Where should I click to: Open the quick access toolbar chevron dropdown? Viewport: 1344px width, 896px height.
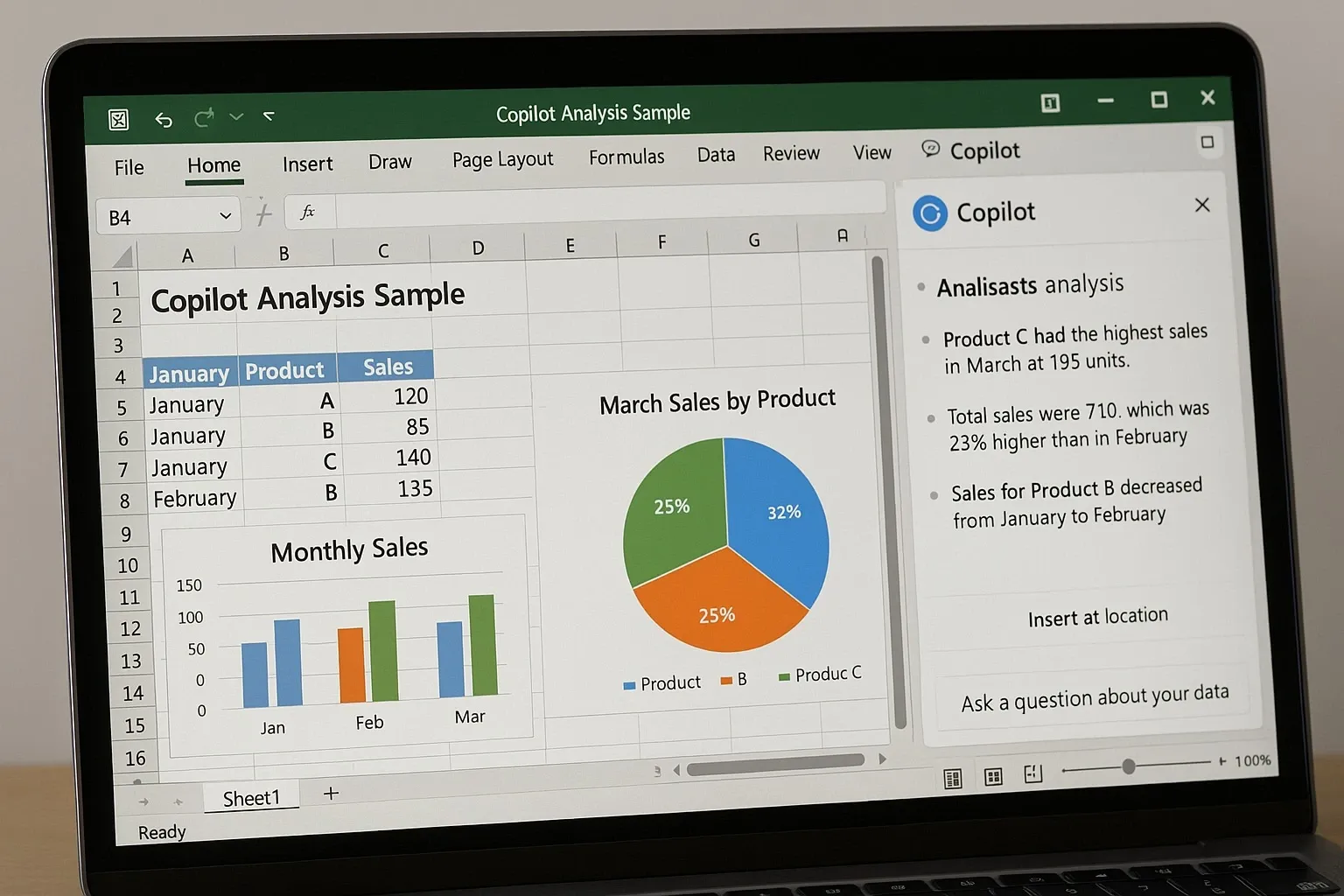click(235, 116)
